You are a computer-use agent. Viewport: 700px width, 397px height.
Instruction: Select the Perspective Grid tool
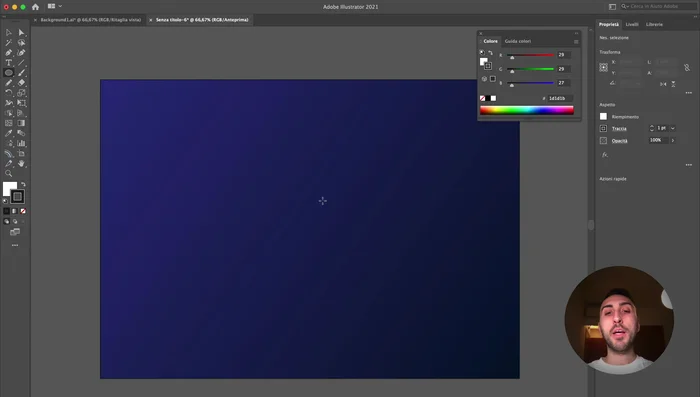pos(21,113)
